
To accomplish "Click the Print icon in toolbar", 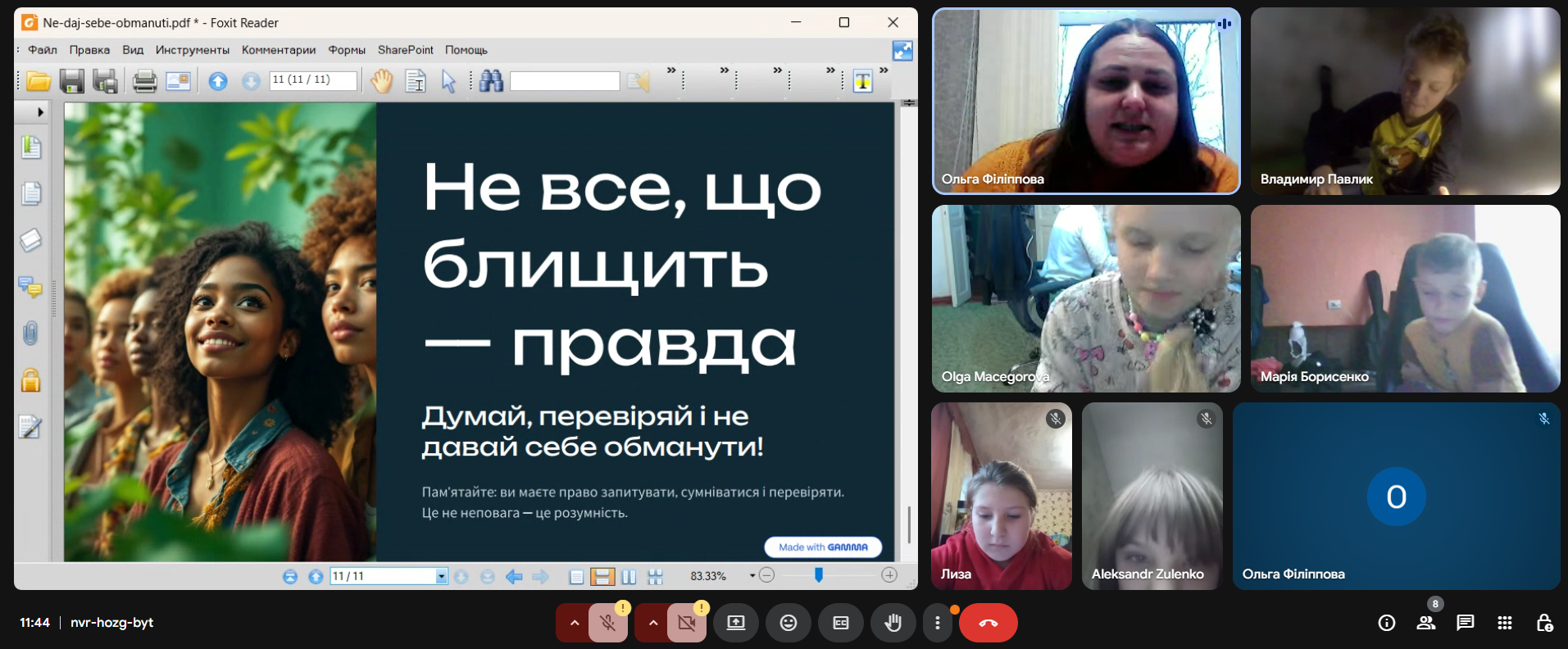I will tap(145, 81).
